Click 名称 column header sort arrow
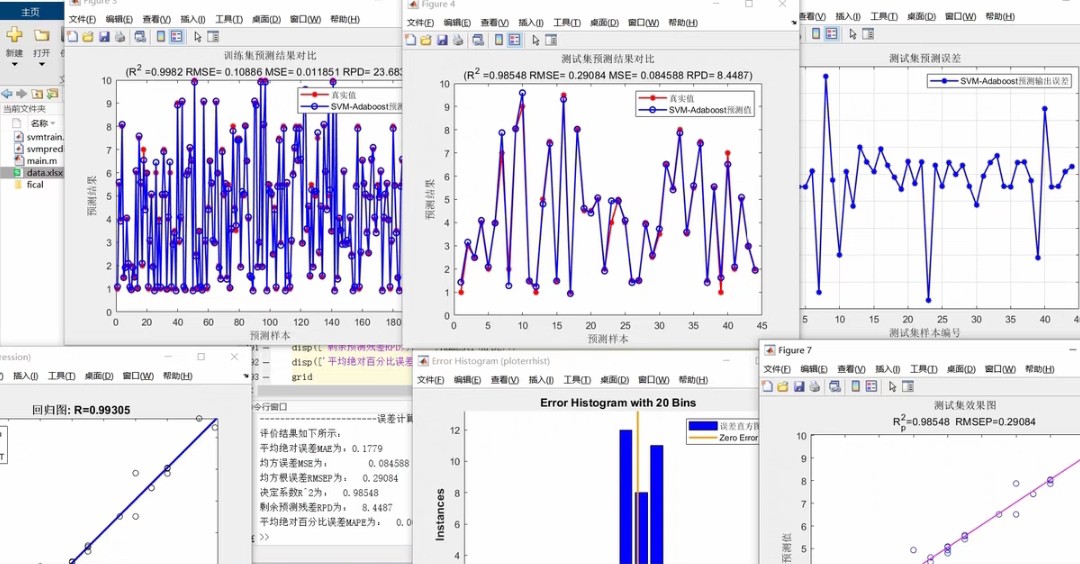This screenshot has height=564, width=1080. (x=52, y=123)
